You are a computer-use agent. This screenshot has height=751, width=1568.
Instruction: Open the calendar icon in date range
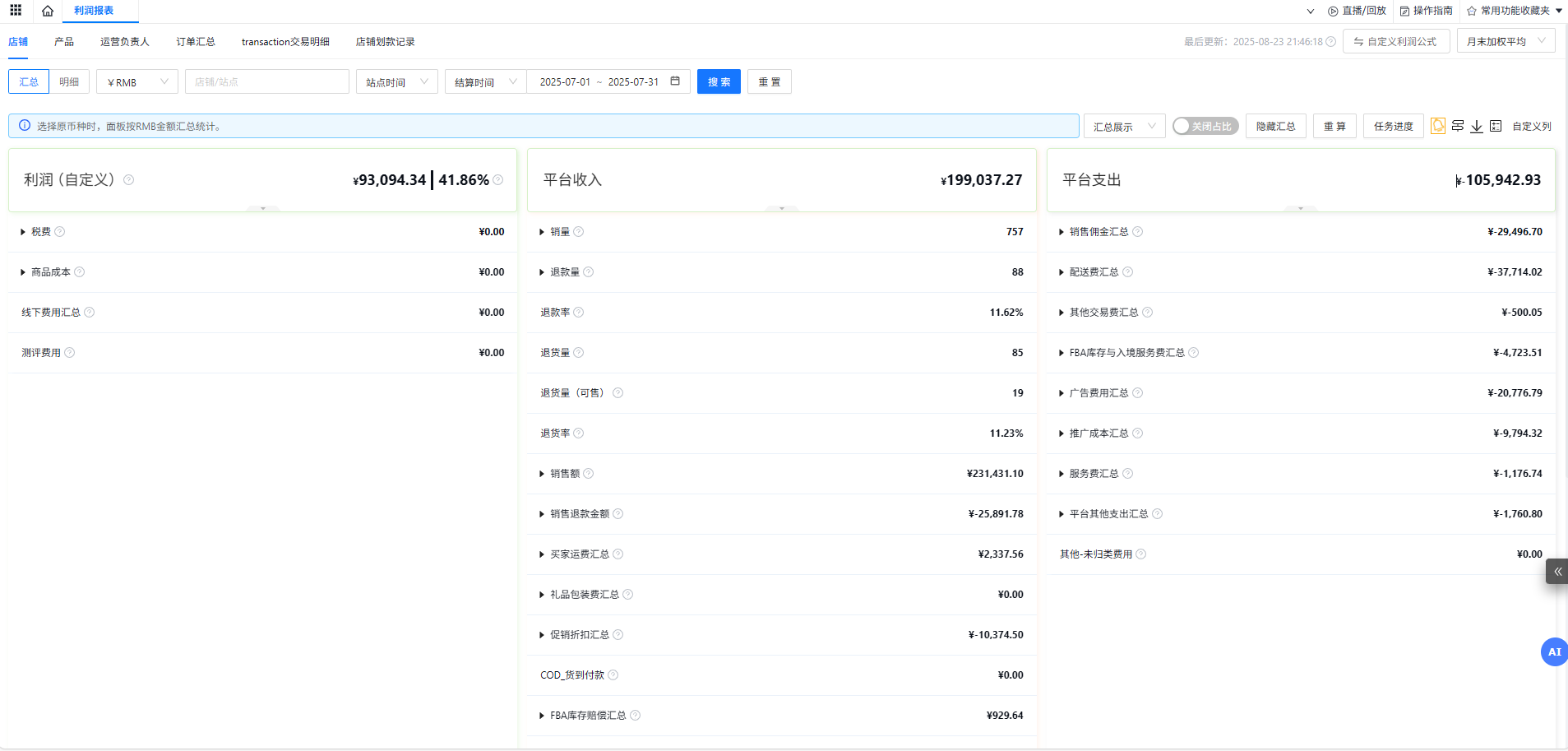675,81
